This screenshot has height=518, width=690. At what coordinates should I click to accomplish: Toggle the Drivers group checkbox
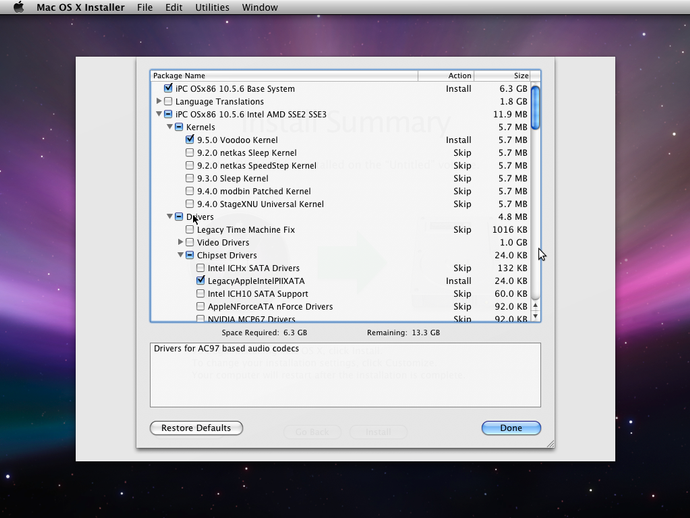(179, 217)
